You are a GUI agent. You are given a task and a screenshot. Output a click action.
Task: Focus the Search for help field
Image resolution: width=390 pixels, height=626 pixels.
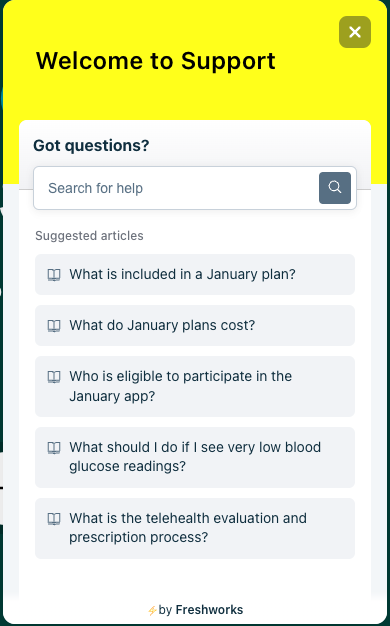coord(176,188)
